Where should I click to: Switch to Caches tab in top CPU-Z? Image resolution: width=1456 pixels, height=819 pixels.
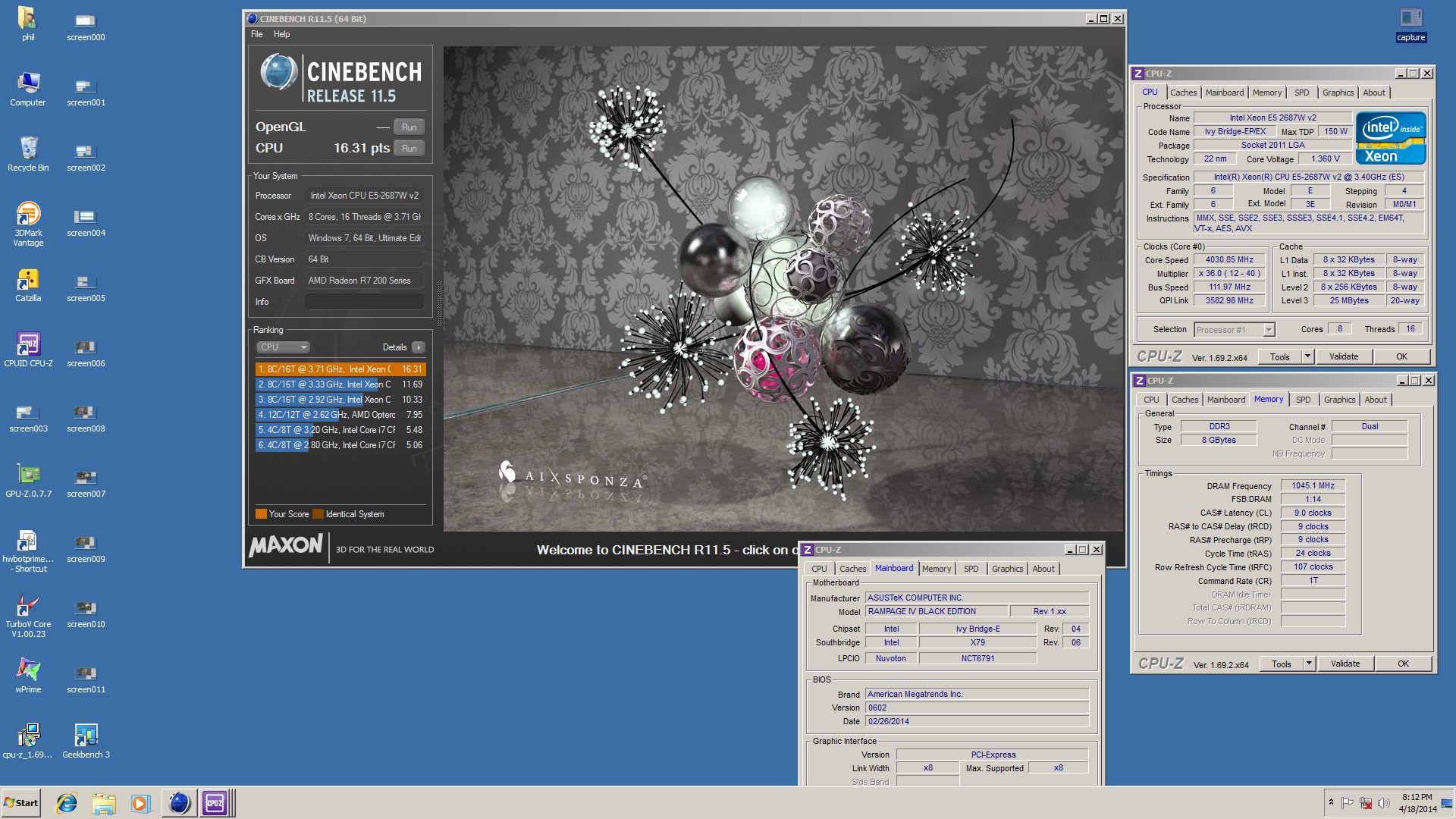point(1183,93)
